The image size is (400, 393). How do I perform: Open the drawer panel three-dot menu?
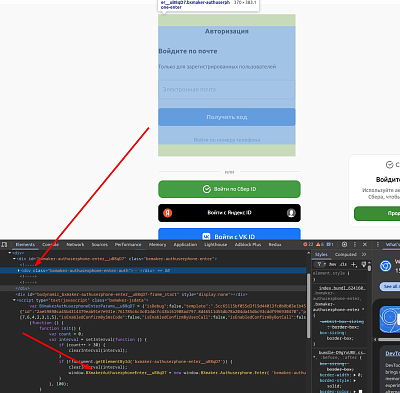[378, 244]
